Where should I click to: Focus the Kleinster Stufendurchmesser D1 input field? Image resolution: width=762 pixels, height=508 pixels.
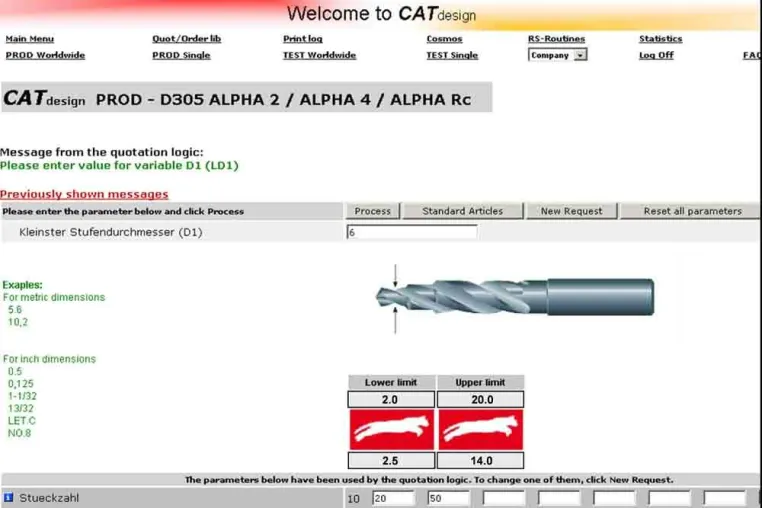tap(412, 232)
